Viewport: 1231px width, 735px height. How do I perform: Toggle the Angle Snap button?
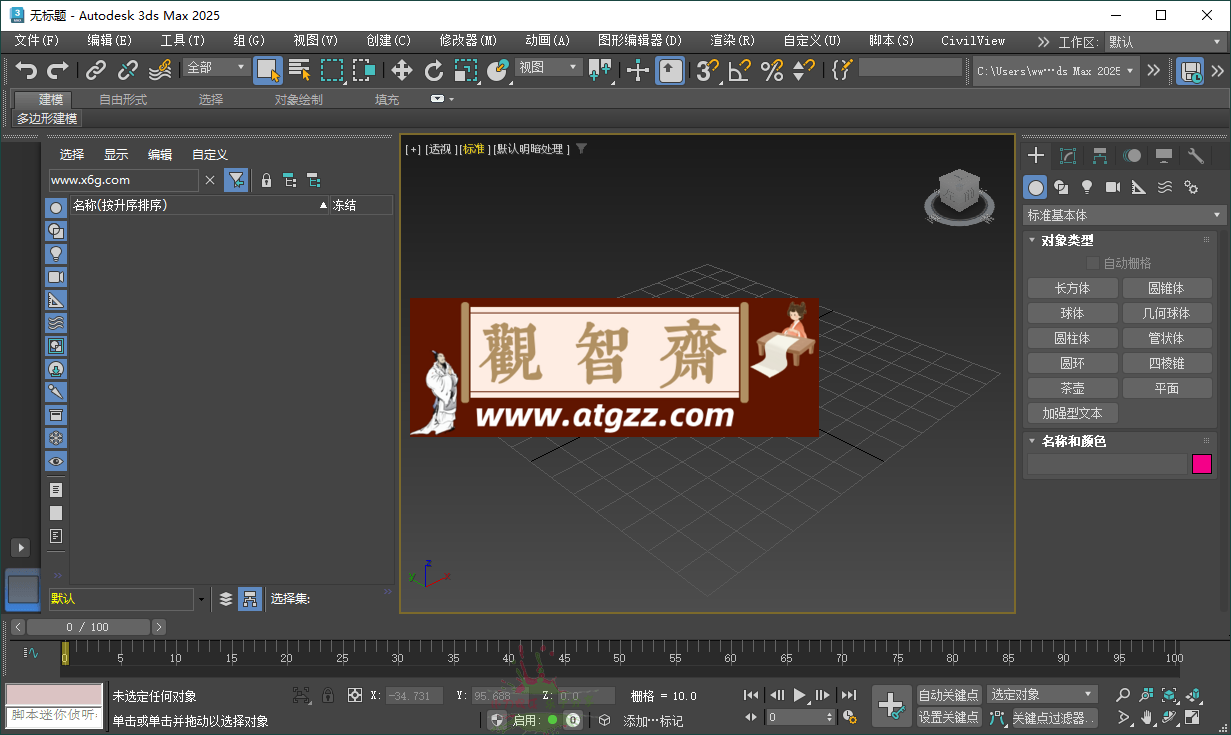click(740, 70)
